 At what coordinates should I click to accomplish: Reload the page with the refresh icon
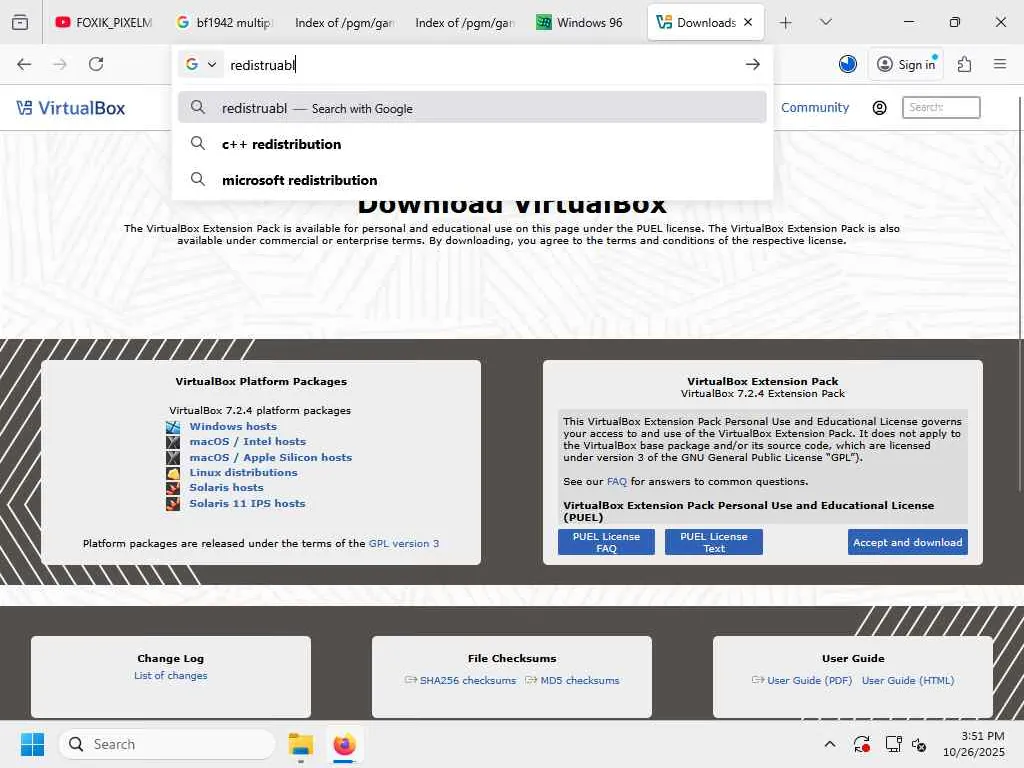[96, 64]
